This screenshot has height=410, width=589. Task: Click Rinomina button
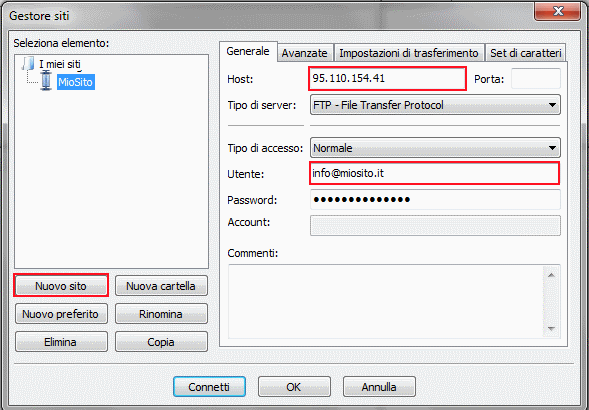[x=161, y=314]
